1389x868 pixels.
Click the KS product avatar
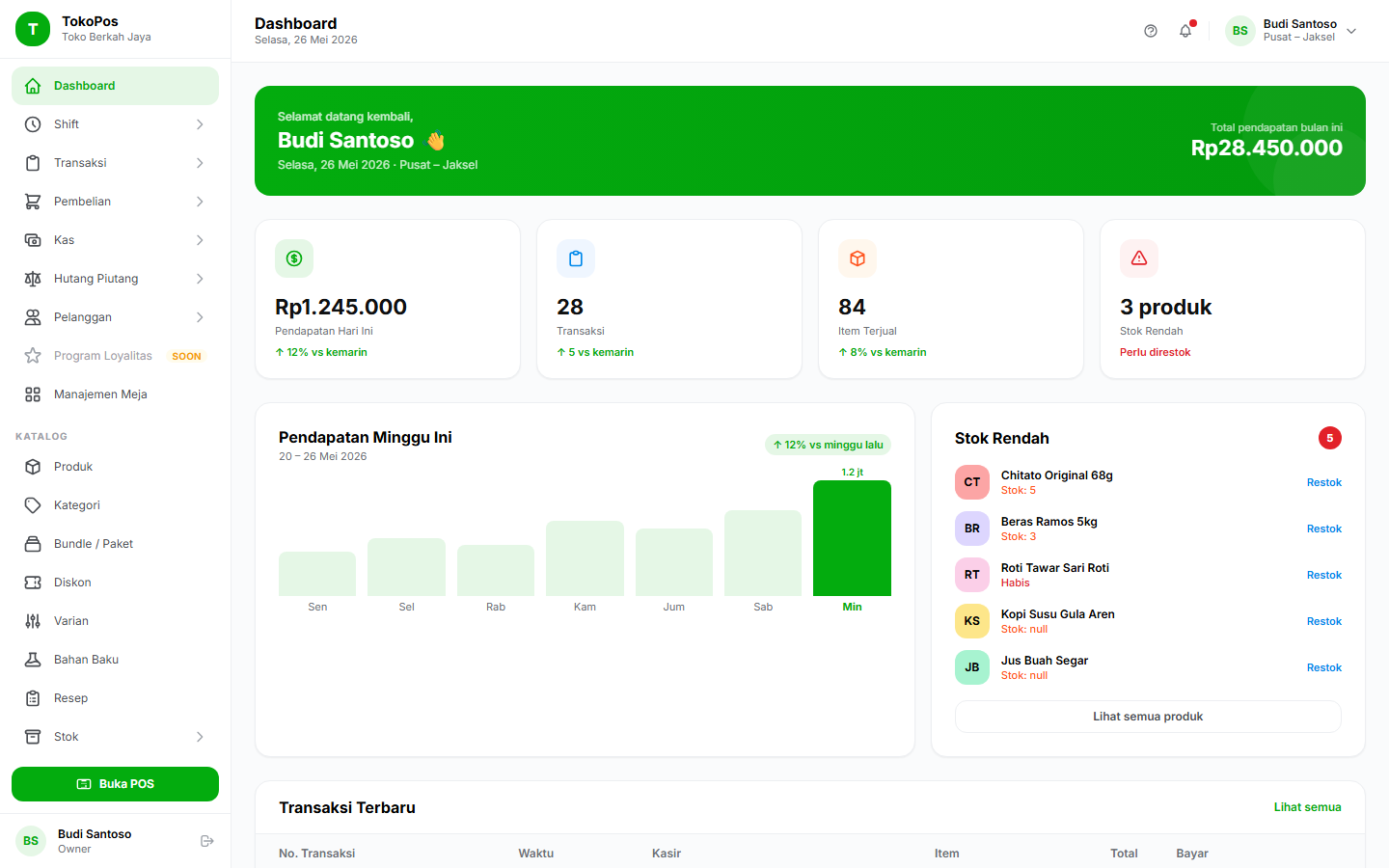(972, 621)
